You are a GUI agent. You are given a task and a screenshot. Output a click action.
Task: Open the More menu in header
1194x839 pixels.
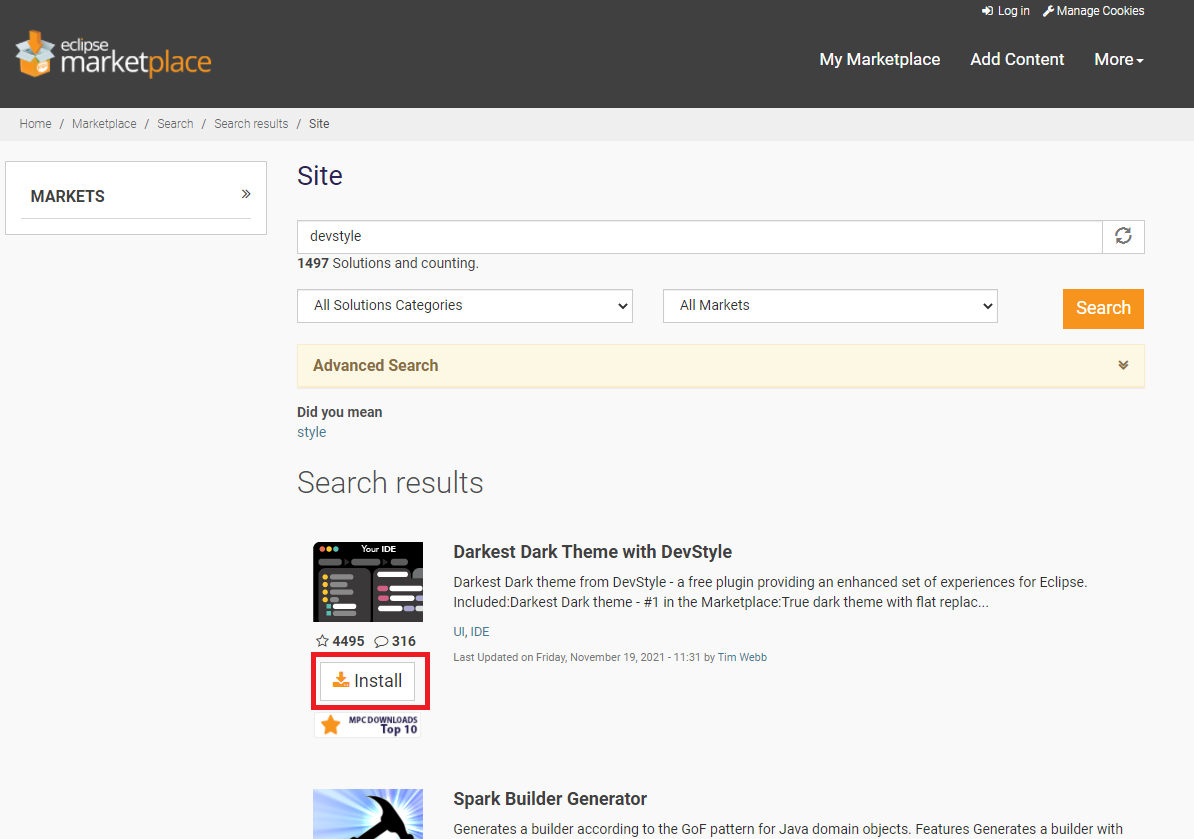click(1119, 59)
